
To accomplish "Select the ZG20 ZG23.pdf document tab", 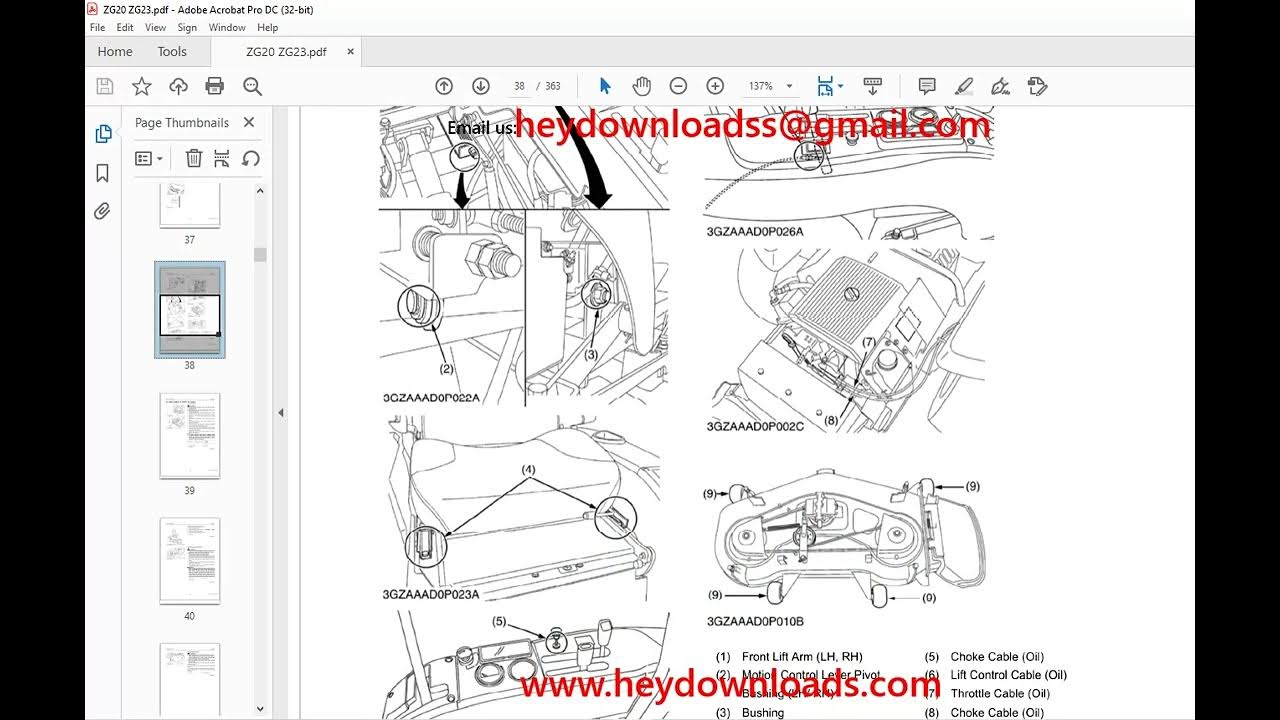I will click(x=287, y=52).
